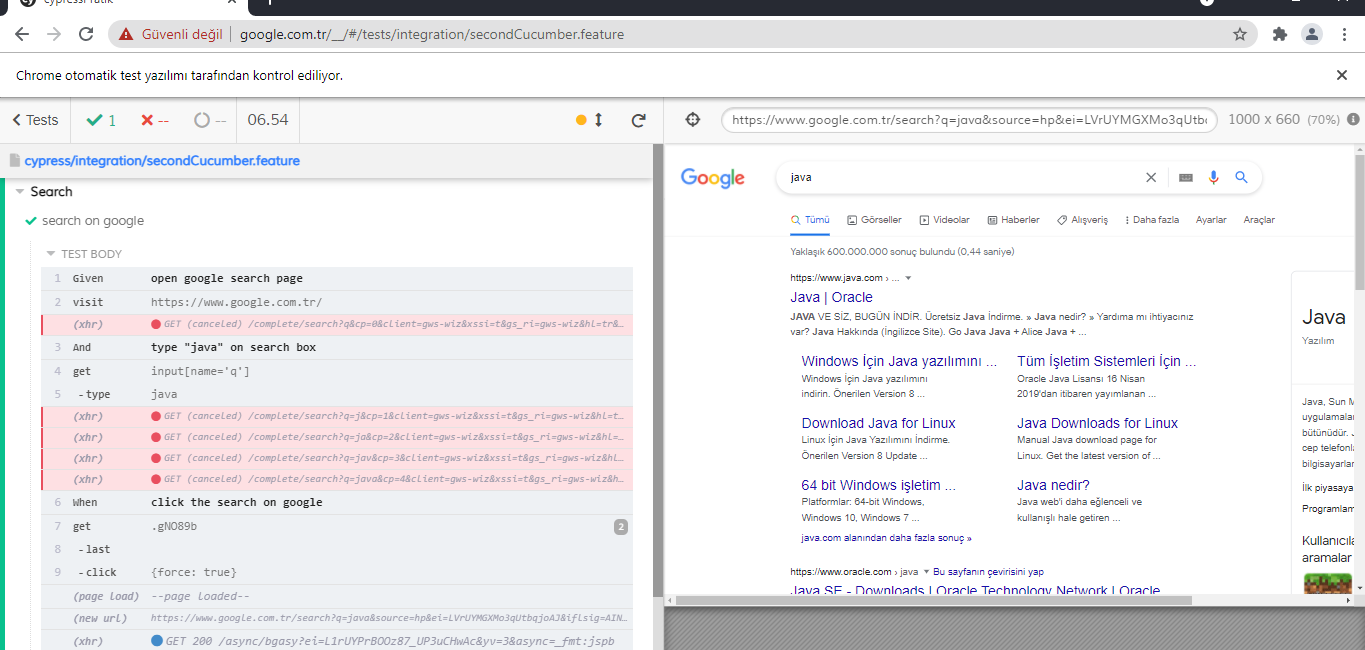Select the get input[name='q'] command

(x=337, y=371)
